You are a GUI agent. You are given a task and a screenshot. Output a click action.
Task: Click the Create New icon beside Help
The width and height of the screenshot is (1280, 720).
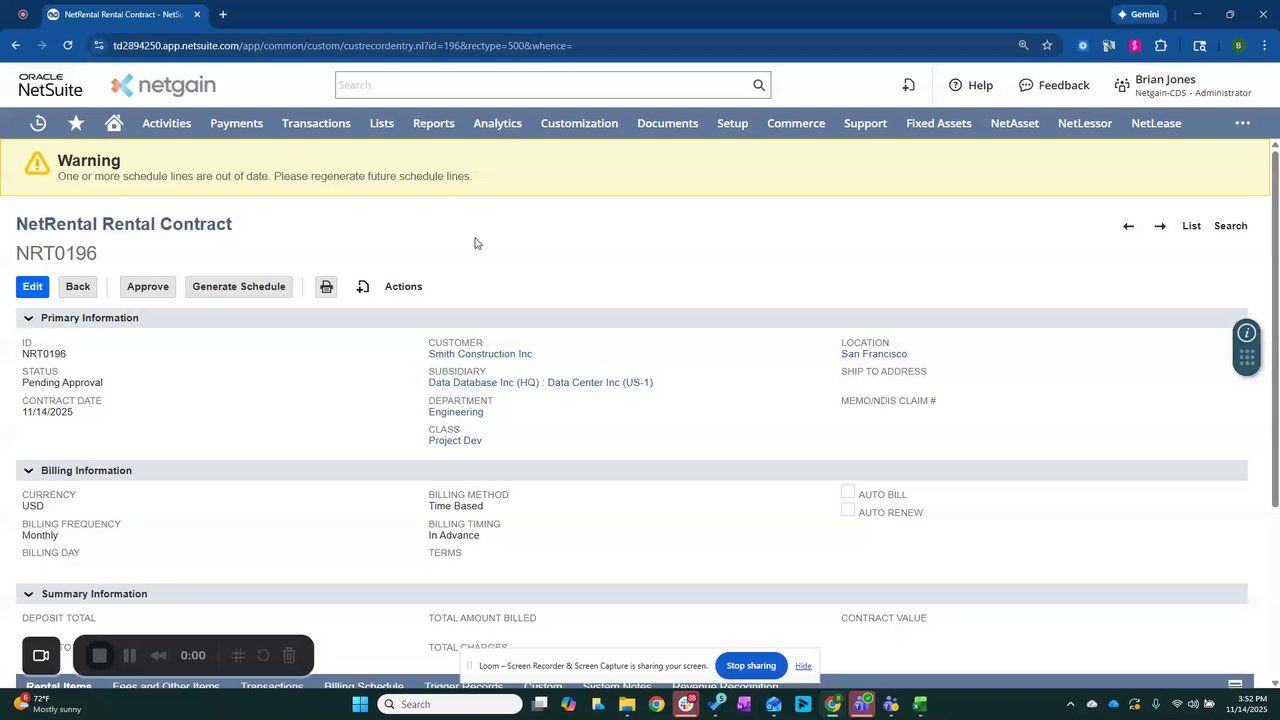(x=908, y=85)
